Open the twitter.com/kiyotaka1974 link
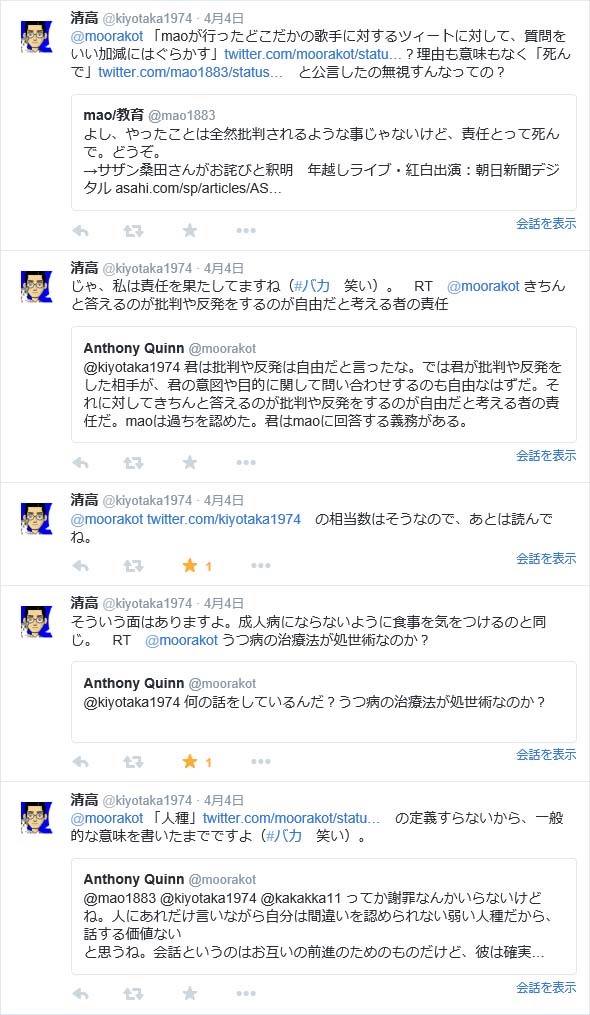Screen dimensions: 590x1015 tap(223, 519)
